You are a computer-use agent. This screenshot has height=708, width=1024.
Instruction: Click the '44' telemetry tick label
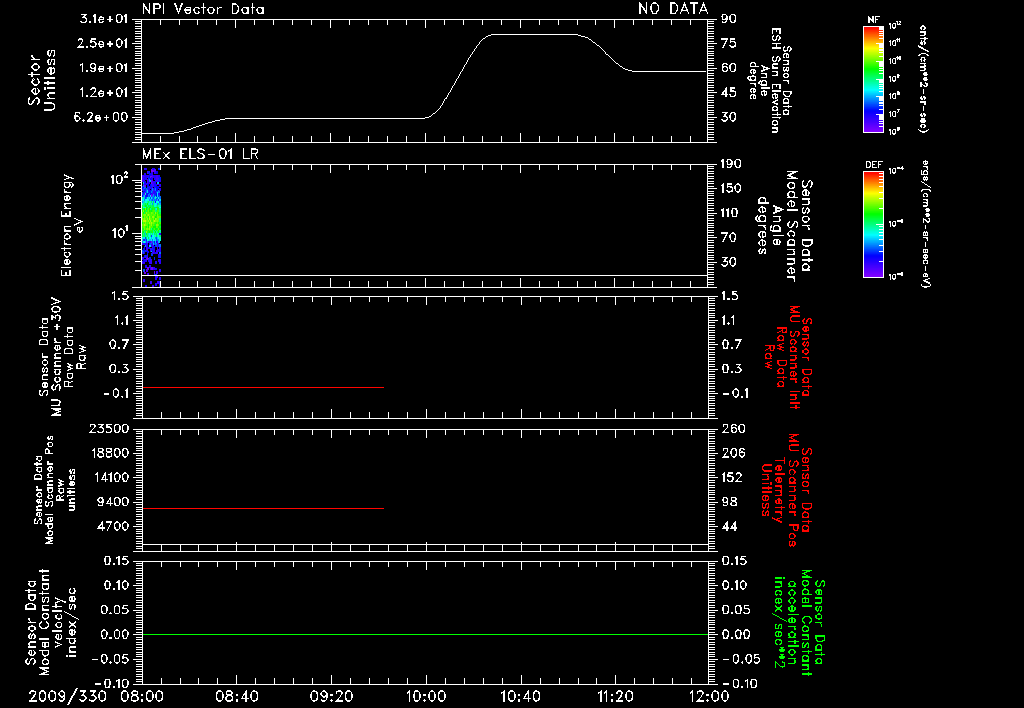(729, 526)
